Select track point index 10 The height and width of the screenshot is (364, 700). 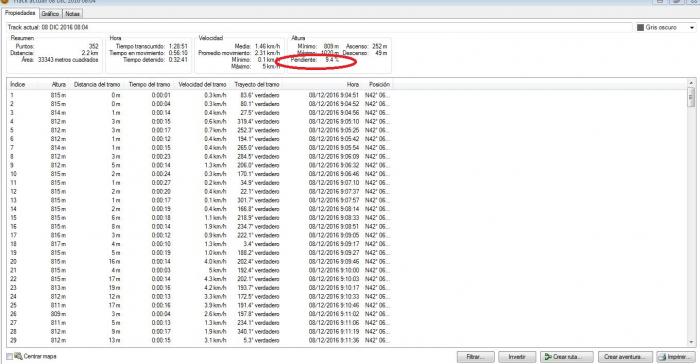13,174
